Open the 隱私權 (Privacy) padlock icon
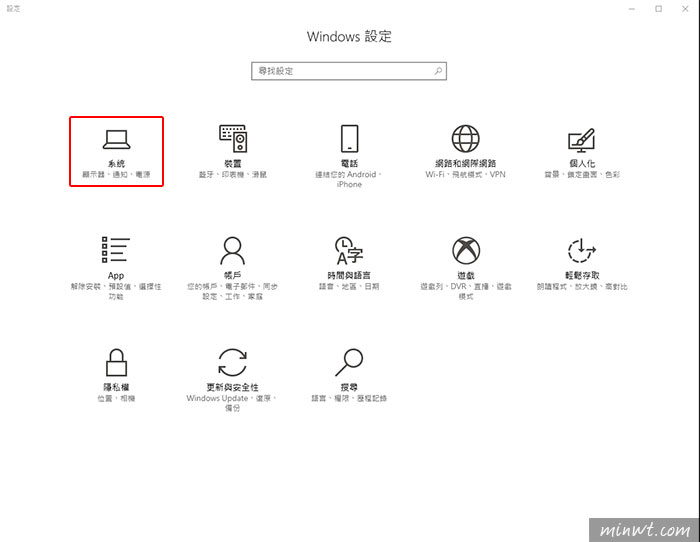The image size is (700, 542). pos(117,362)
